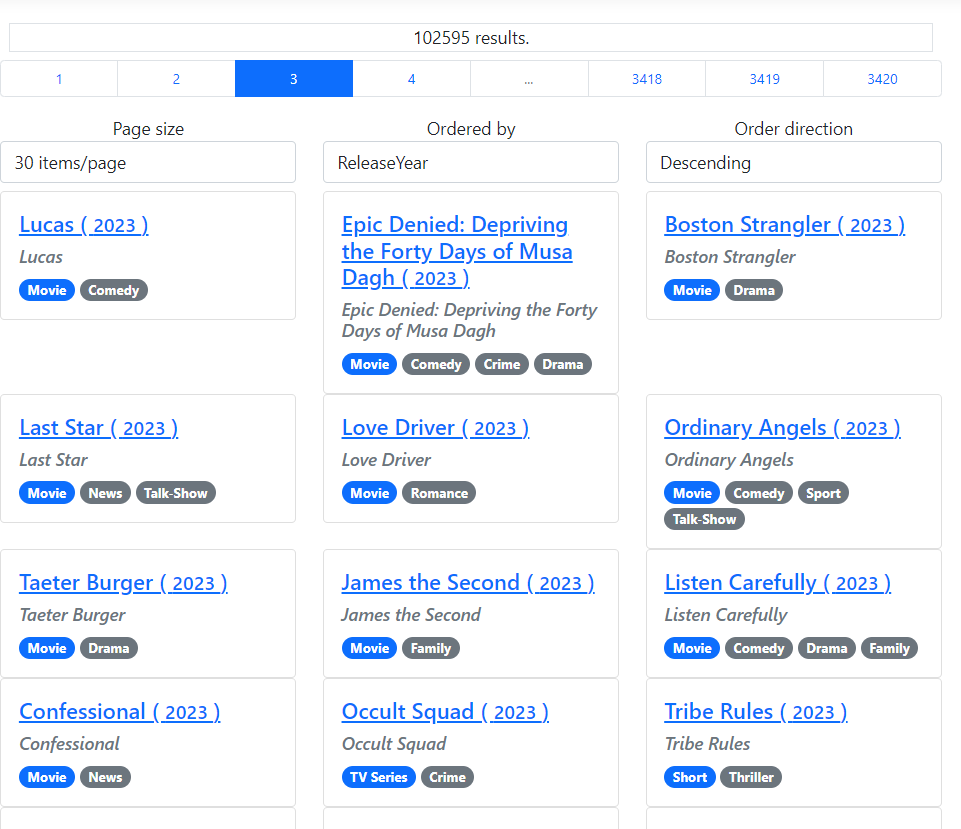Open the Ordered by ReleaseYear dropdown

(x=470, y=162)
